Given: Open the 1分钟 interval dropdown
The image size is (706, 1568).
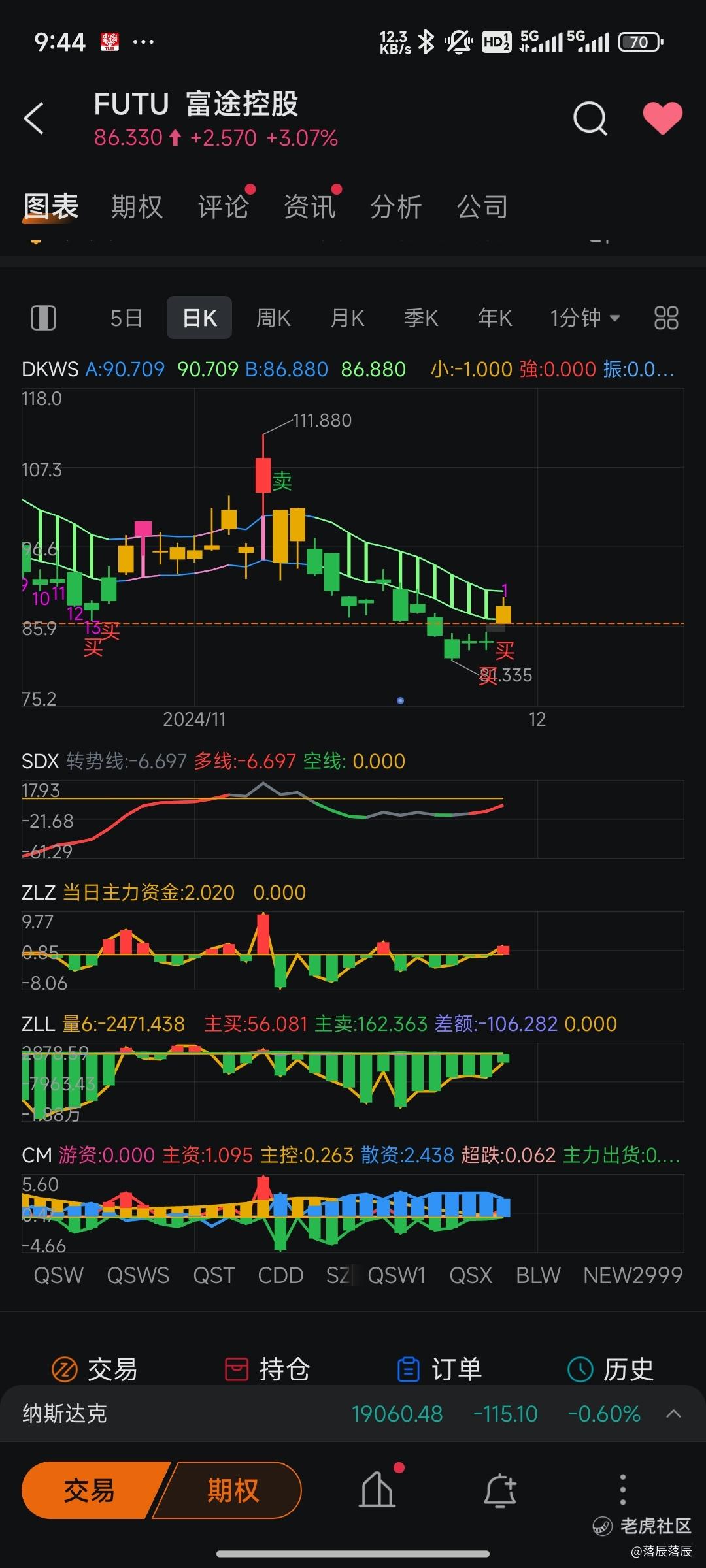Looking at the screenshot, I should [x=584, y=318].
